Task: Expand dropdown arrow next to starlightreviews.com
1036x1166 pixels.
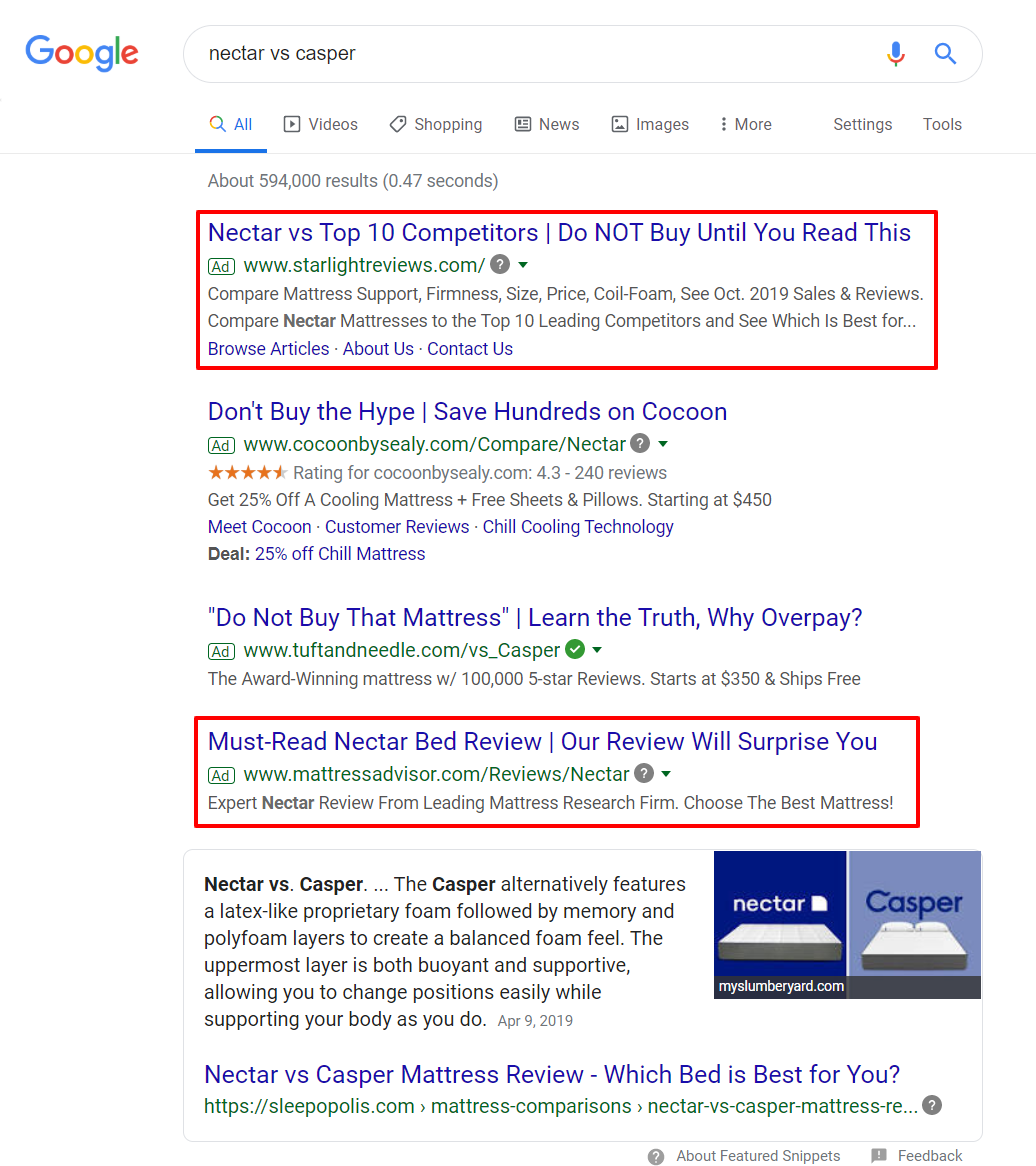Action: click(524, 265)
